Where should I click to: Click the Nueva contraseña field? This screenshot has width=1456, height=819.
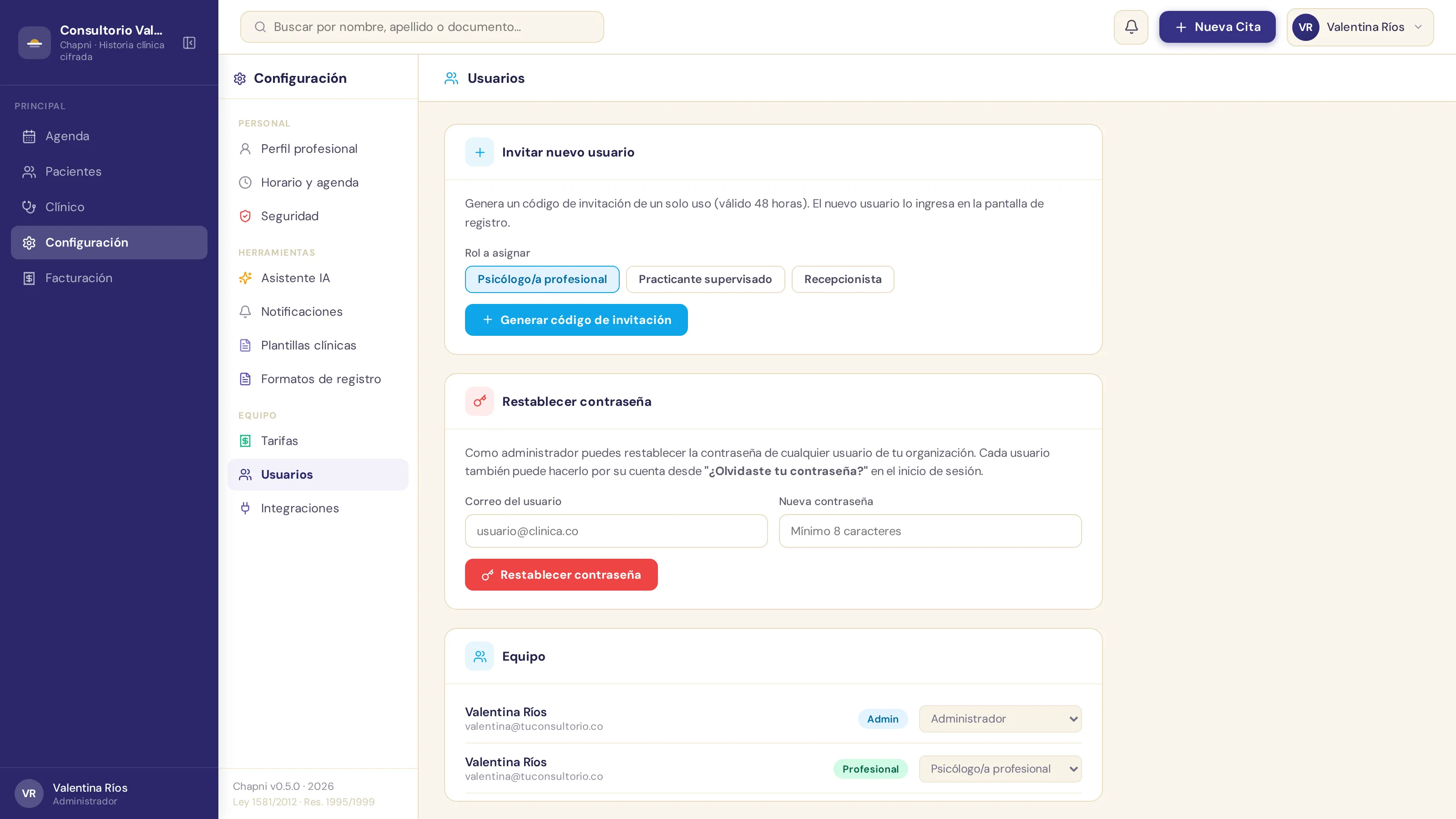click(930, 531)
